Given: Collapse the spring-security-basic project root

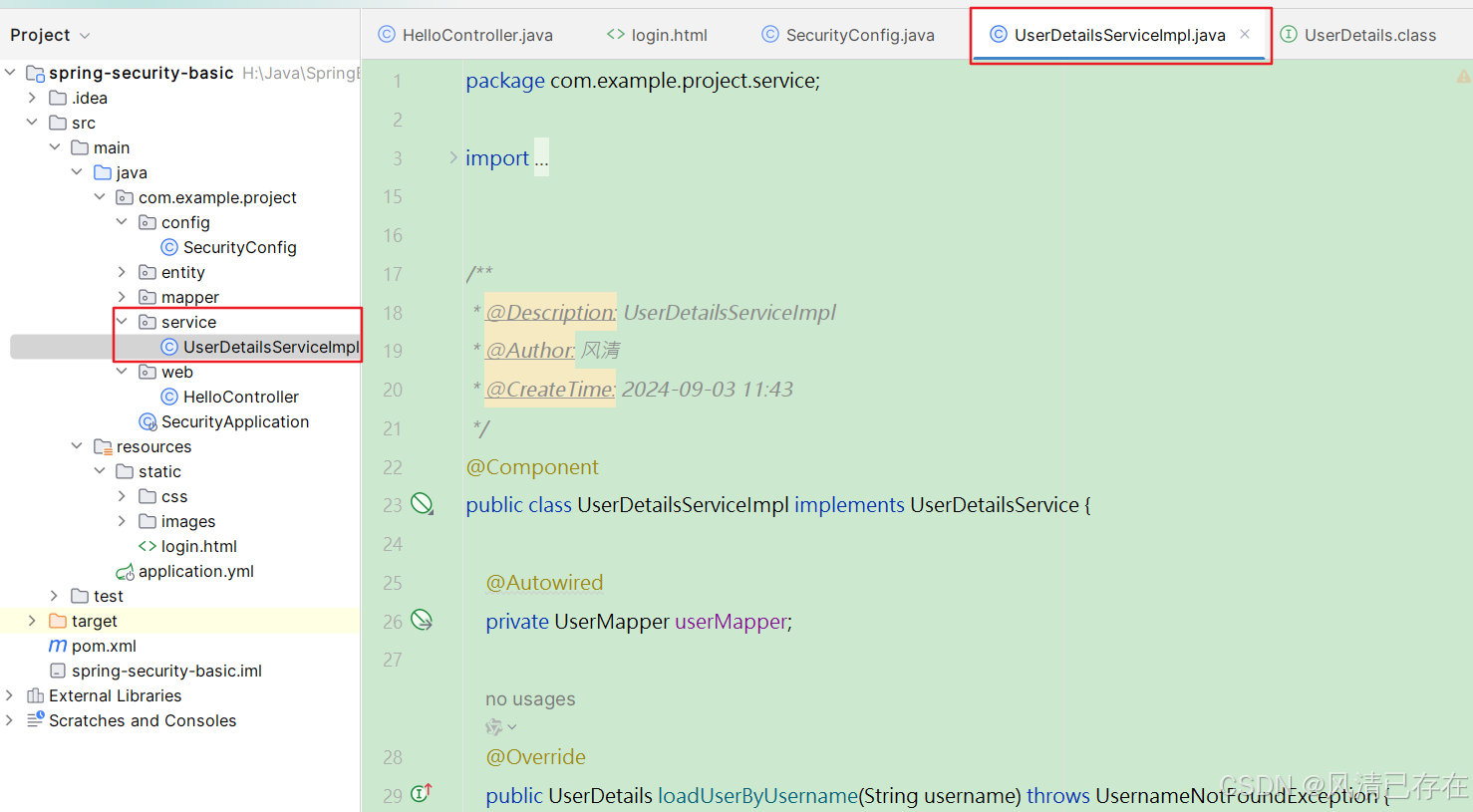Looking at the screenshot, I should pyautogui.click(x=11, y=72).
